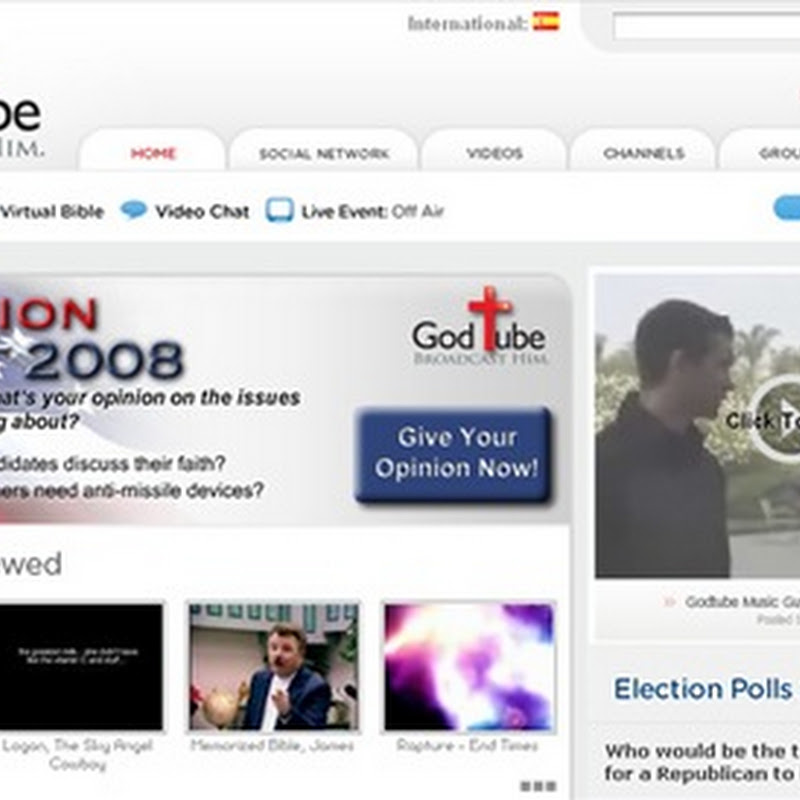Click the Give Your Opinion Now button

pos(454,453)
